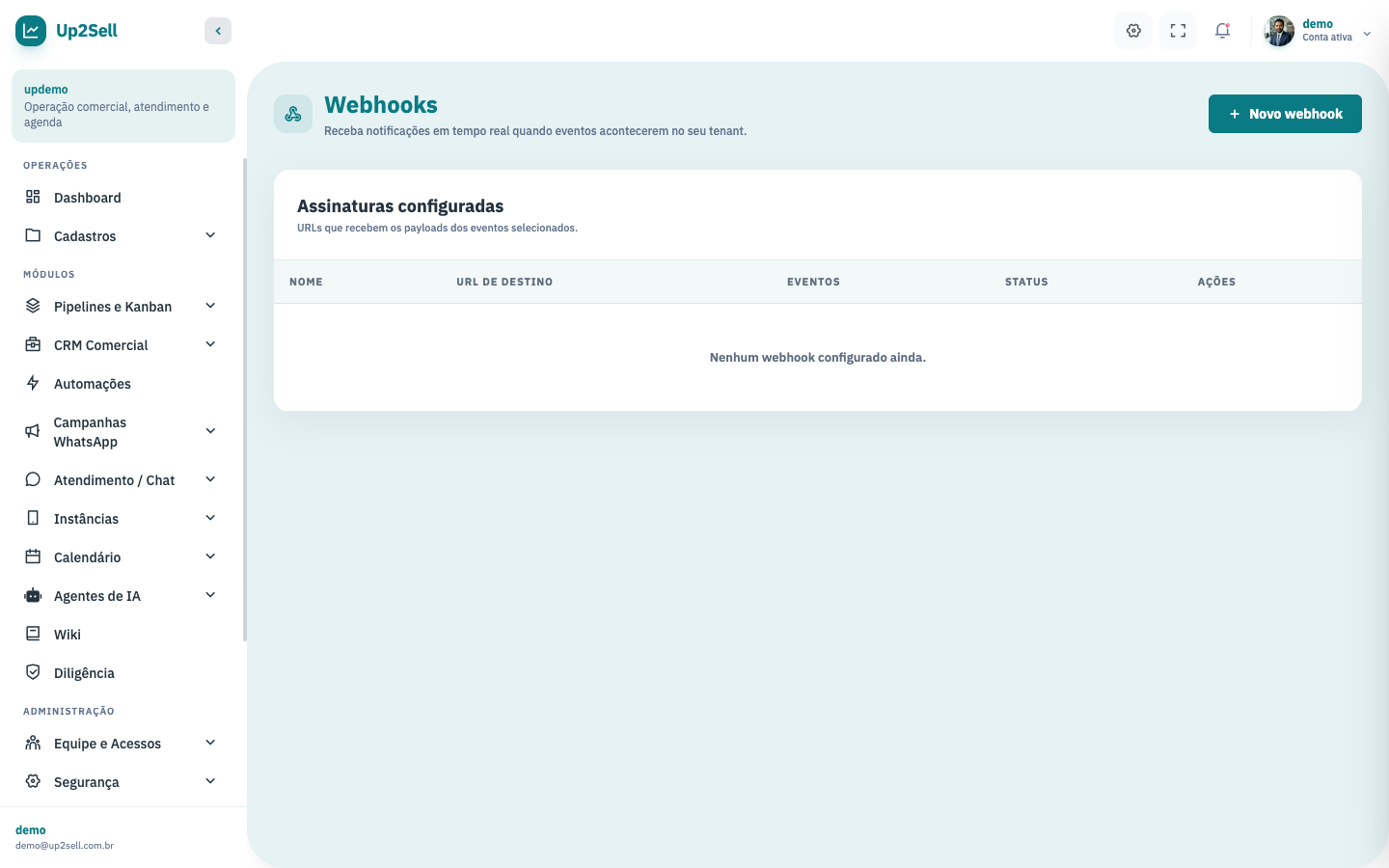Screen dimensions: 1389x868
Task: Toggle fullscreen mode icon
Action: click(x=1178, y=31)
